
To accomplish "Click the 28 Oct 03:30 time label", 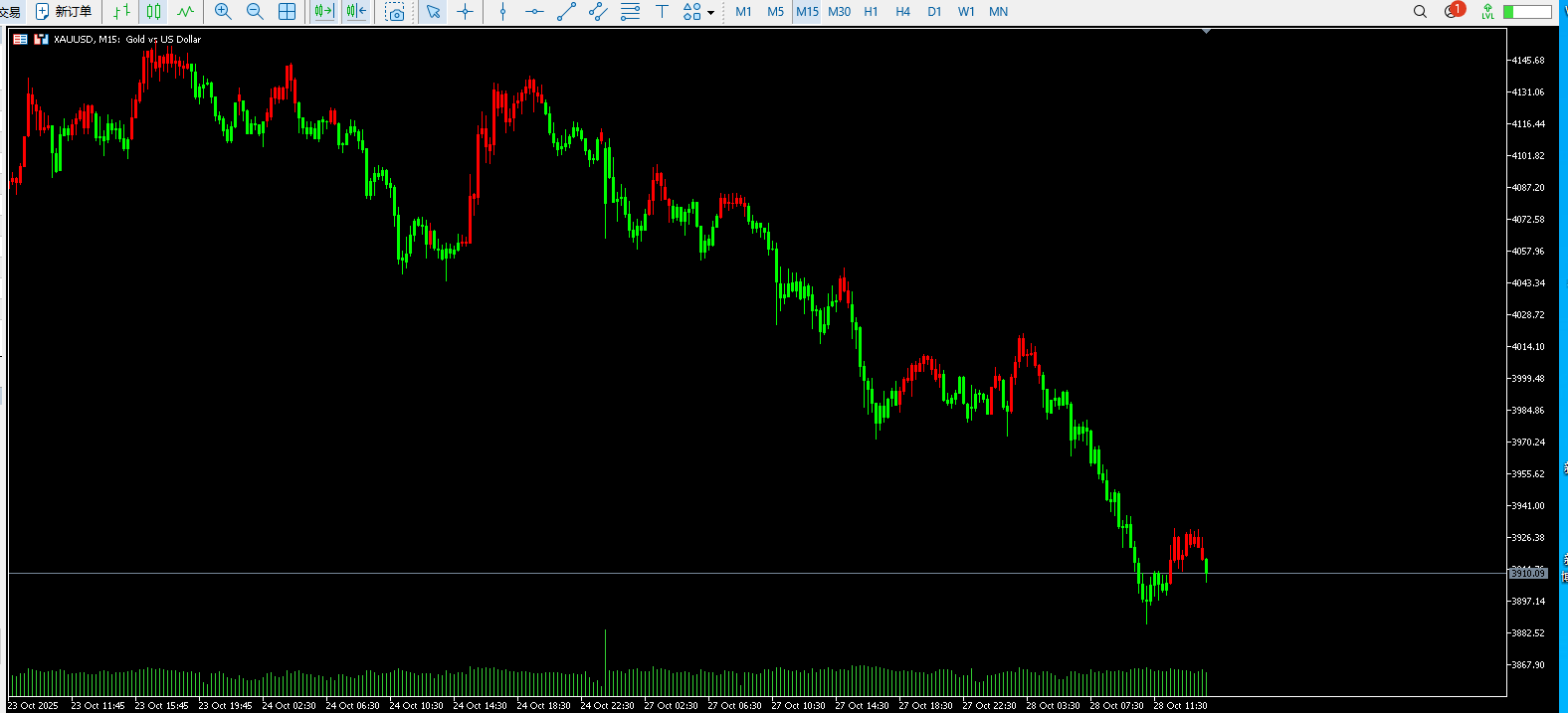I will (x=1053, y=706).
